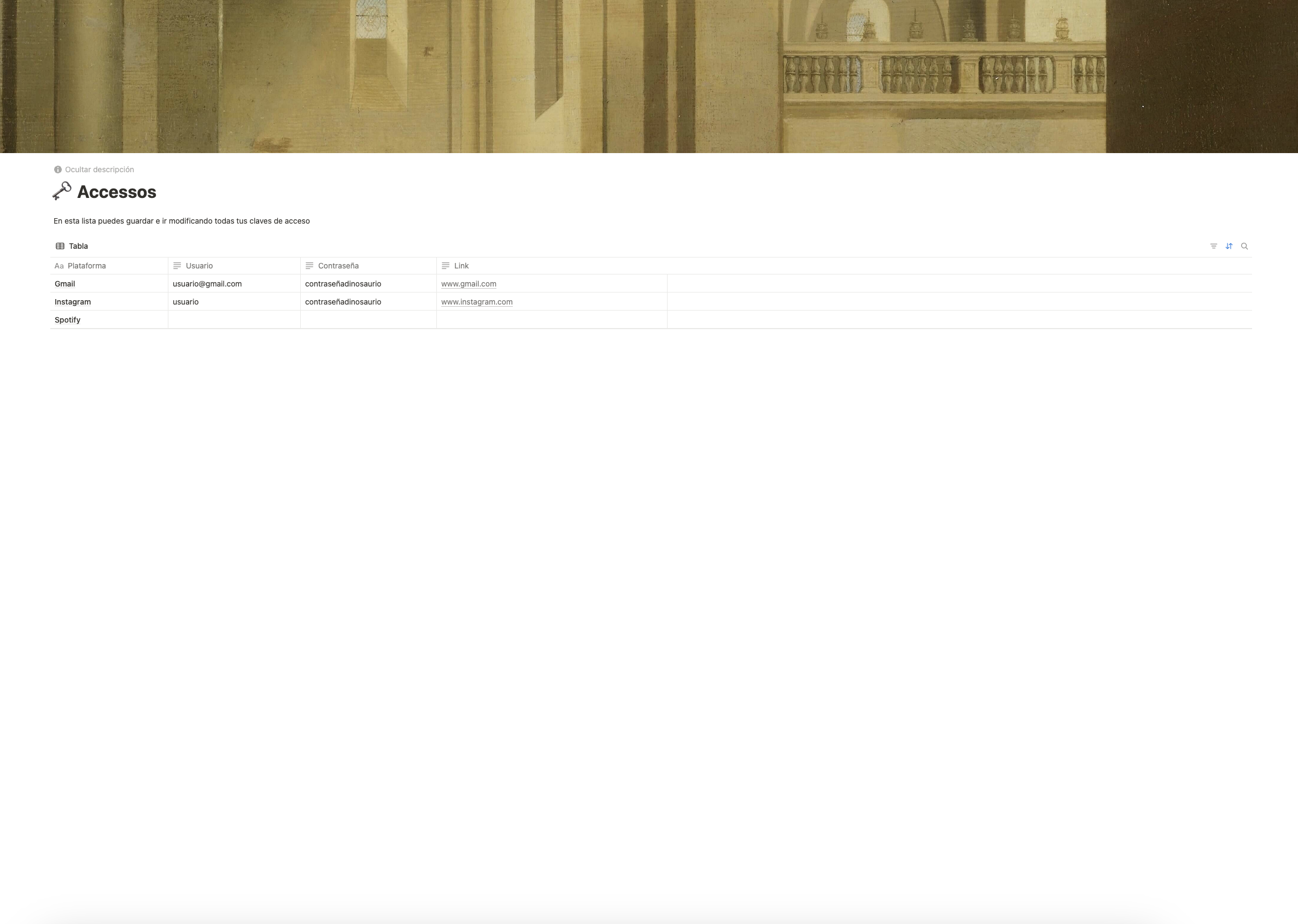1298x924 pixels.
Task: Open the Contraseña column header menu
Action: tap(338, 266)
